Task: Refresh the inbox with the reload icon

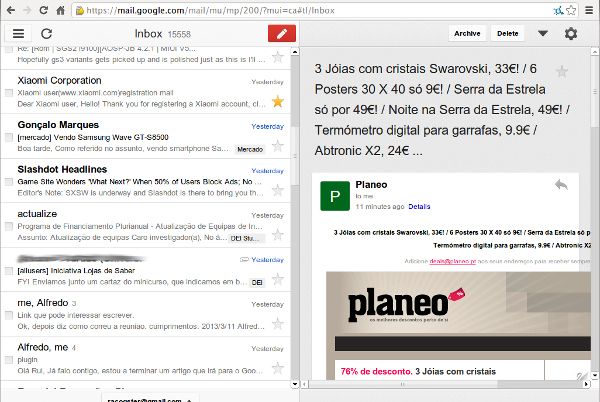Action: click(46, 33)
